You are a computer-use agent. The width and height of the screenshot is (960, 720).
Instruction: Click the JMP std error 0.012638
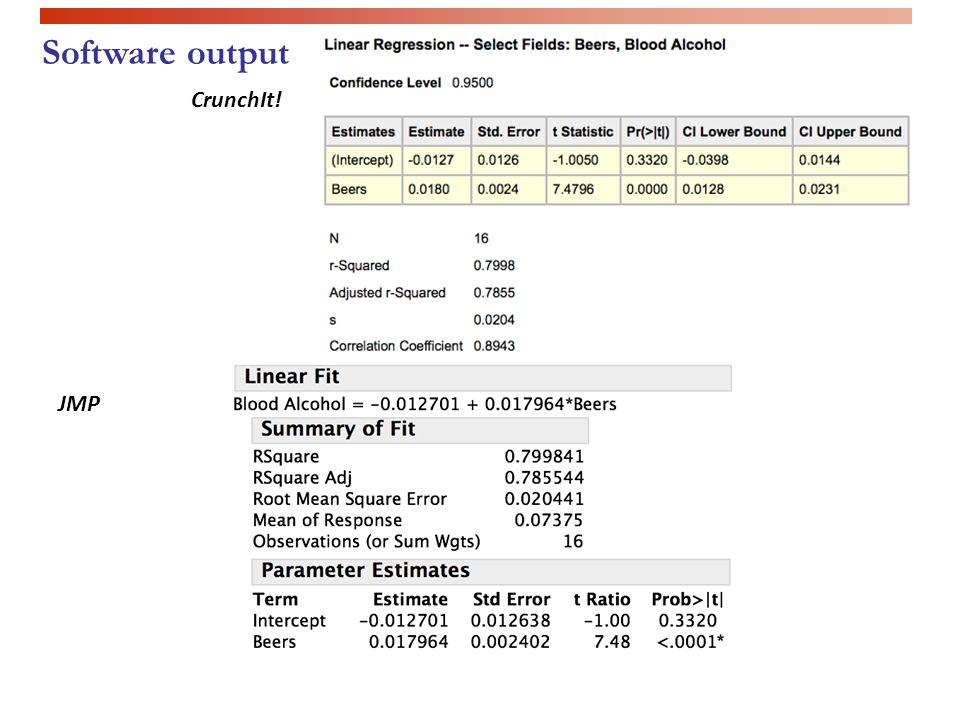[x=511, y=621]
